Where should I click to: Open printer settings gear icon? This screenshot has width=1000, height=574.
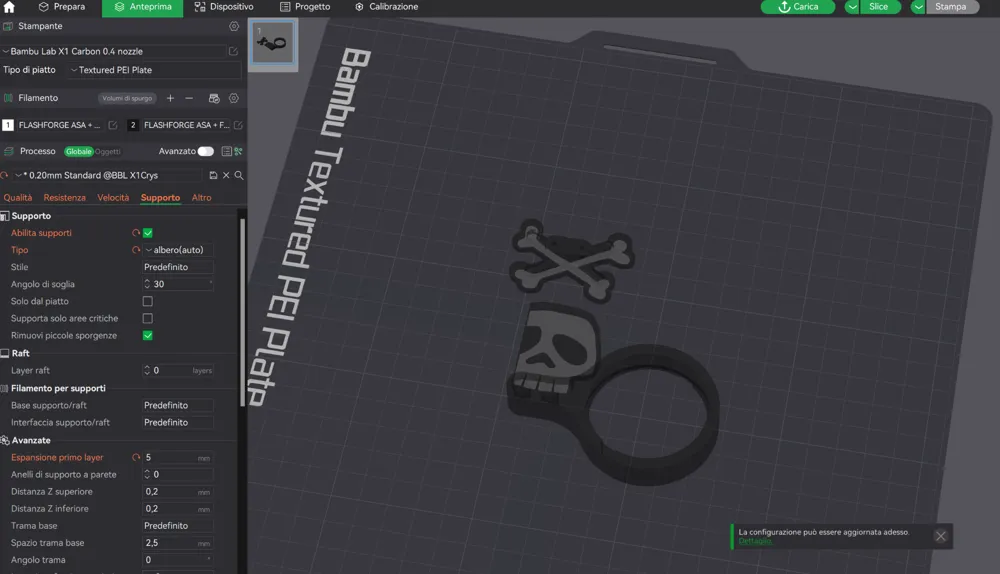(234, 26)
